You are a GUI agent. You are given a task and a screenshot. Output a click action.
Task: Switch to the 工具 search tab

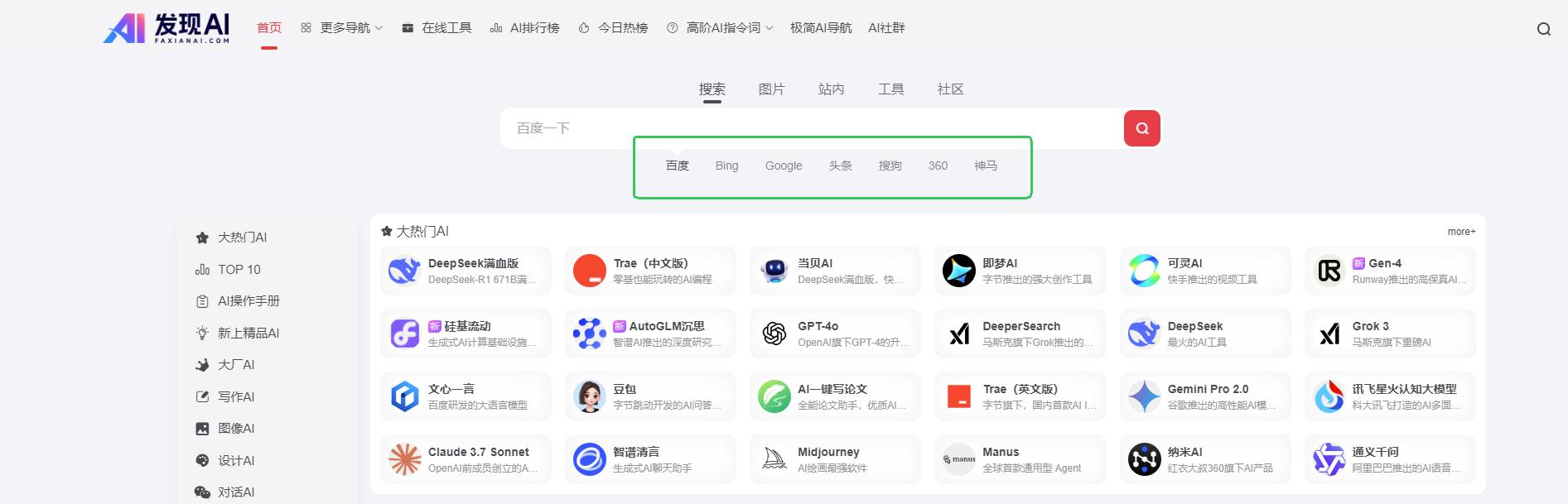pos(891,89)
